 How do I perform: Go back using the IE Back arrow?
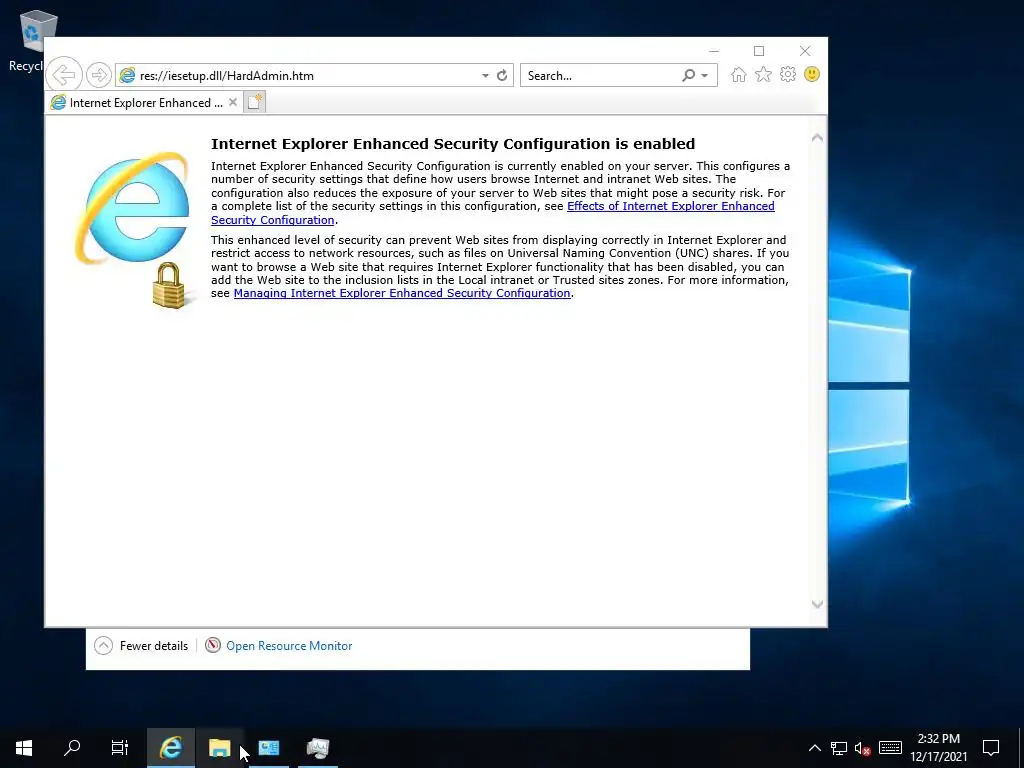(64, 75)
